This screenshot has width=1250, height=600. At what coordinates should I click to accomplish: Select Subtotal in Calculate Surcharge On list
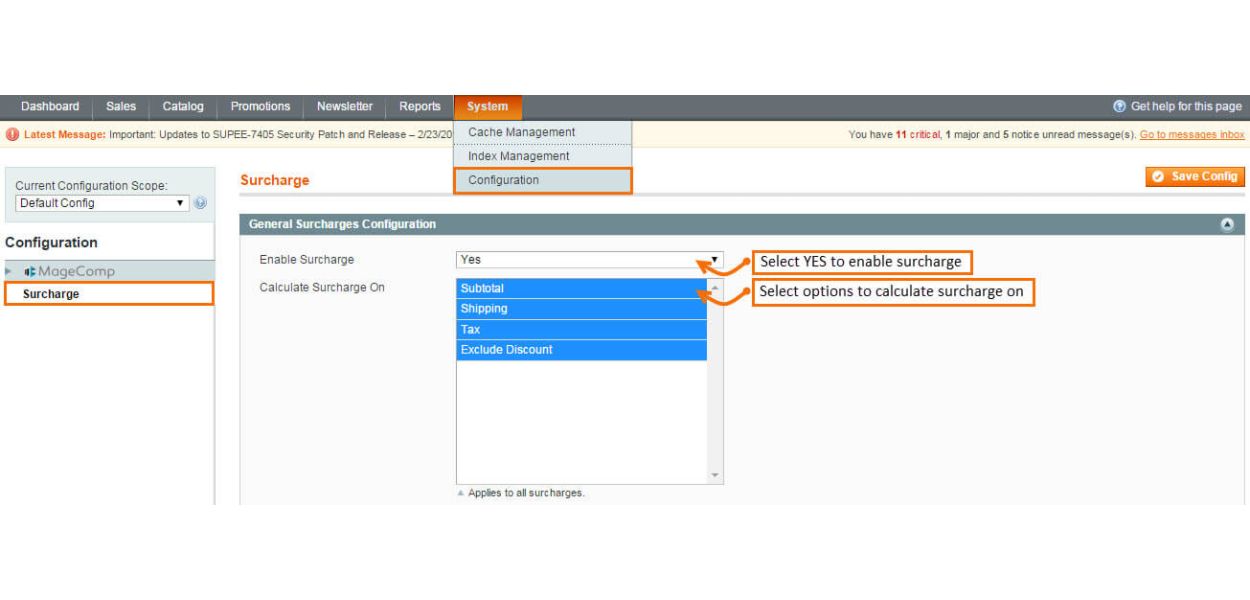[581, 288]
